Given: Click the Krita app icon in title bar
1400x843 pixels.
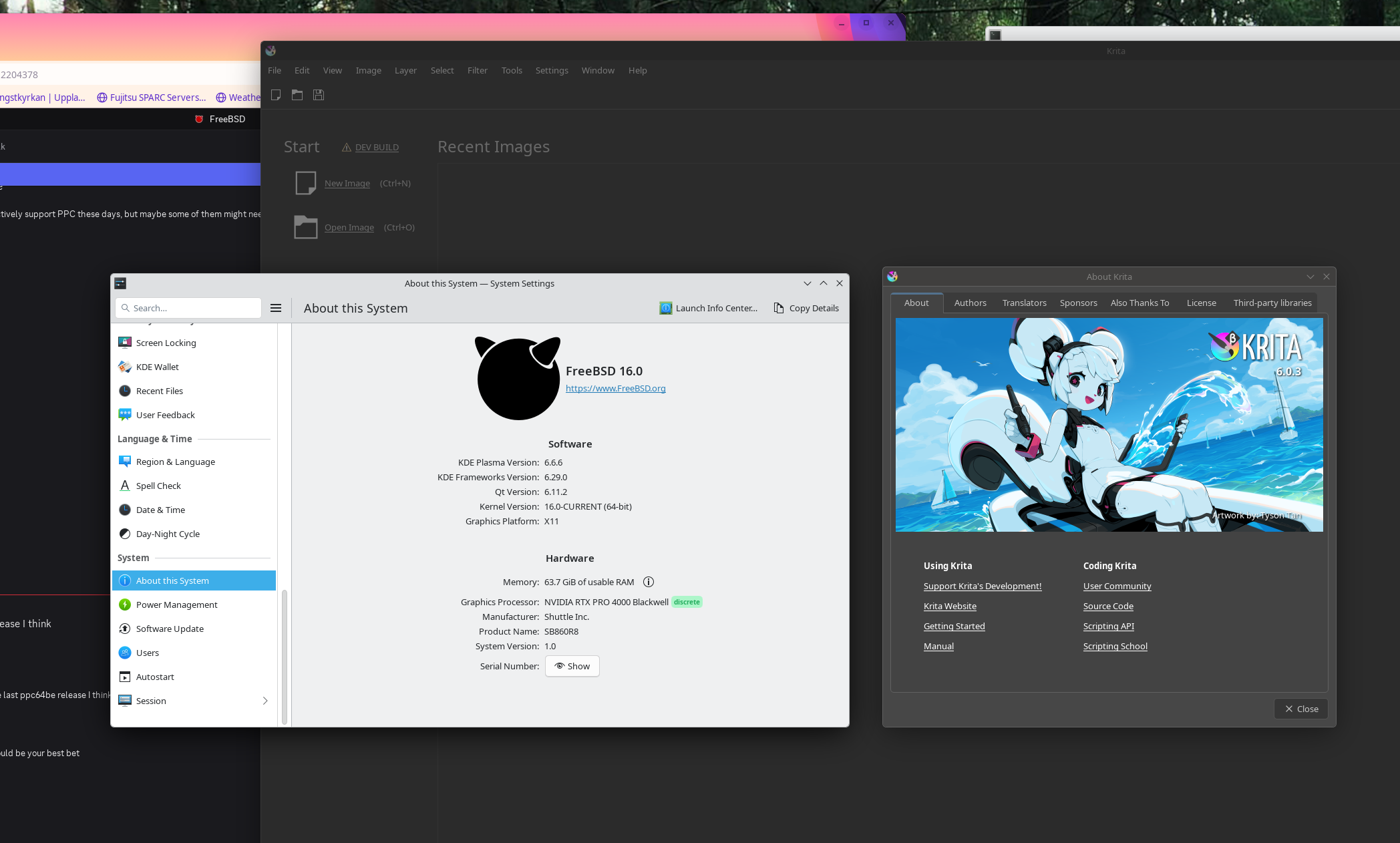Looking at the screenshot, I should tap(271, 51).
